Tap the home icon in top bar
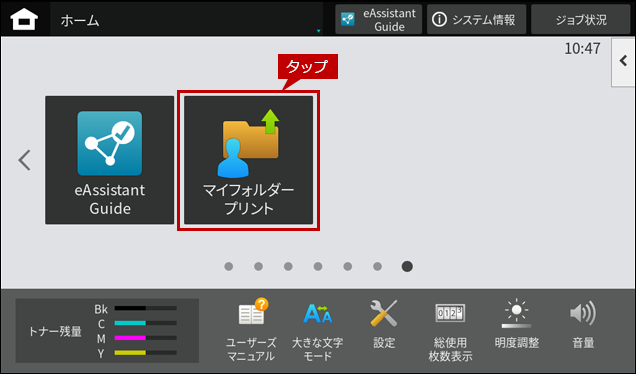Image resolution: width=636 pixels, height=374 pixels. click(24, 19)
